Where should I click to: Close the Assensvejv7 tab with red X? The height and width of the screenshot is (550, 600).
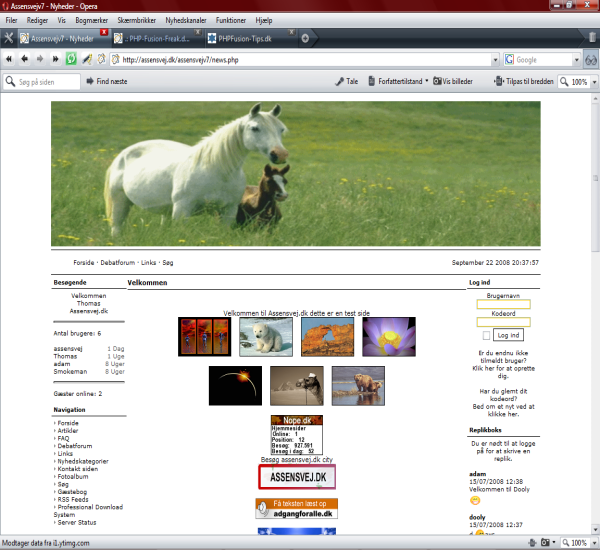click(104, 33)
